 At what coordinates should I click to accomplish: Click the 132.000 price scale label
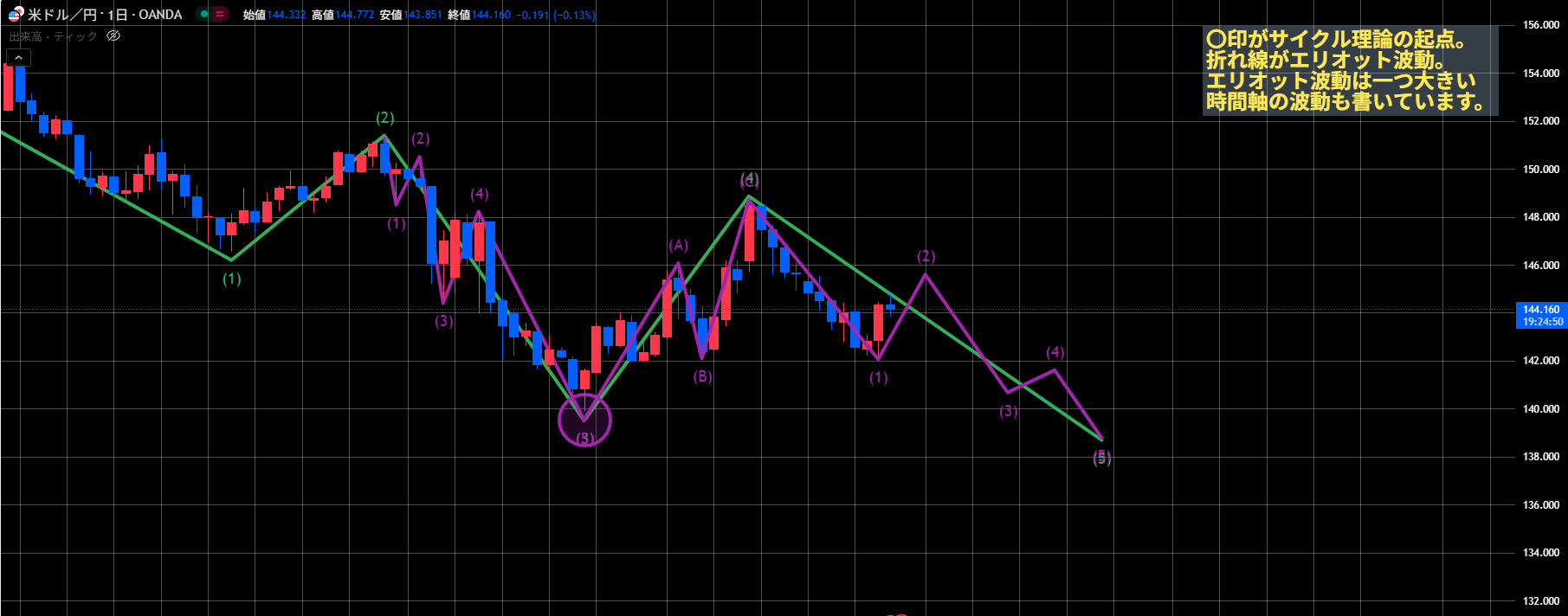1540,600
